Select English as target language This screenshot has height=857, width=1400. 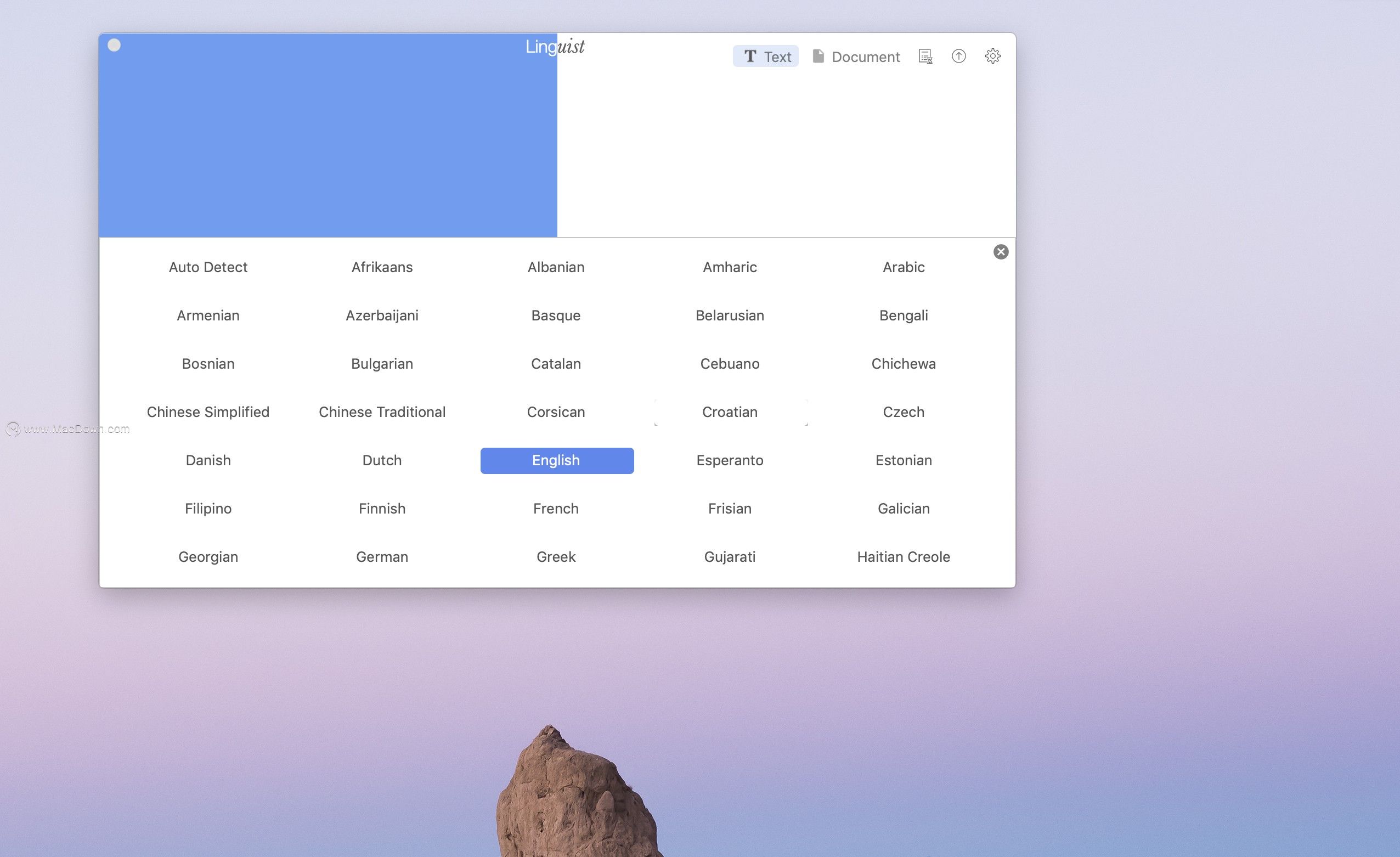coord(555,460)
